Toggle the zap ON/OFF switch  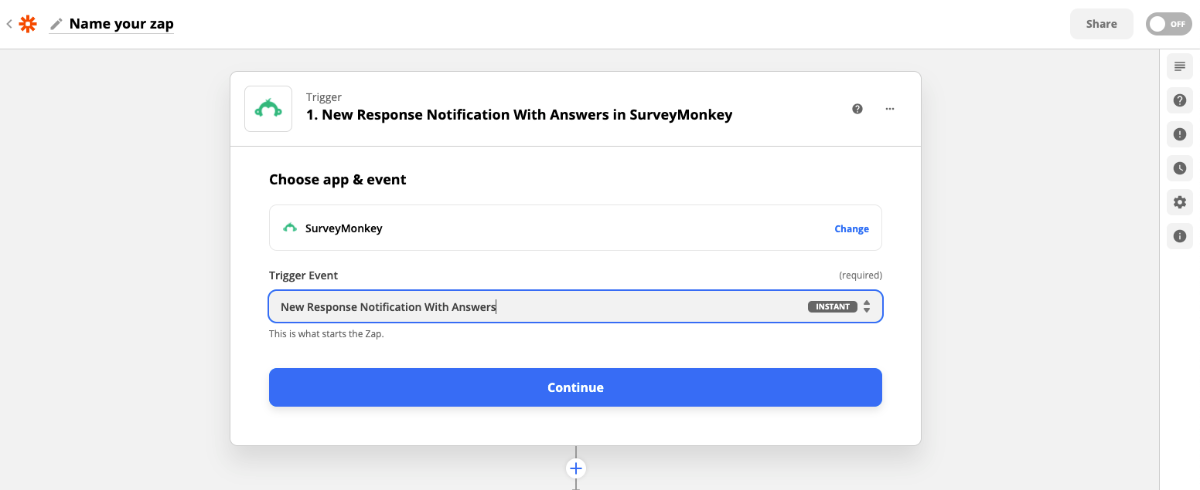click(x=1169, y=24)
